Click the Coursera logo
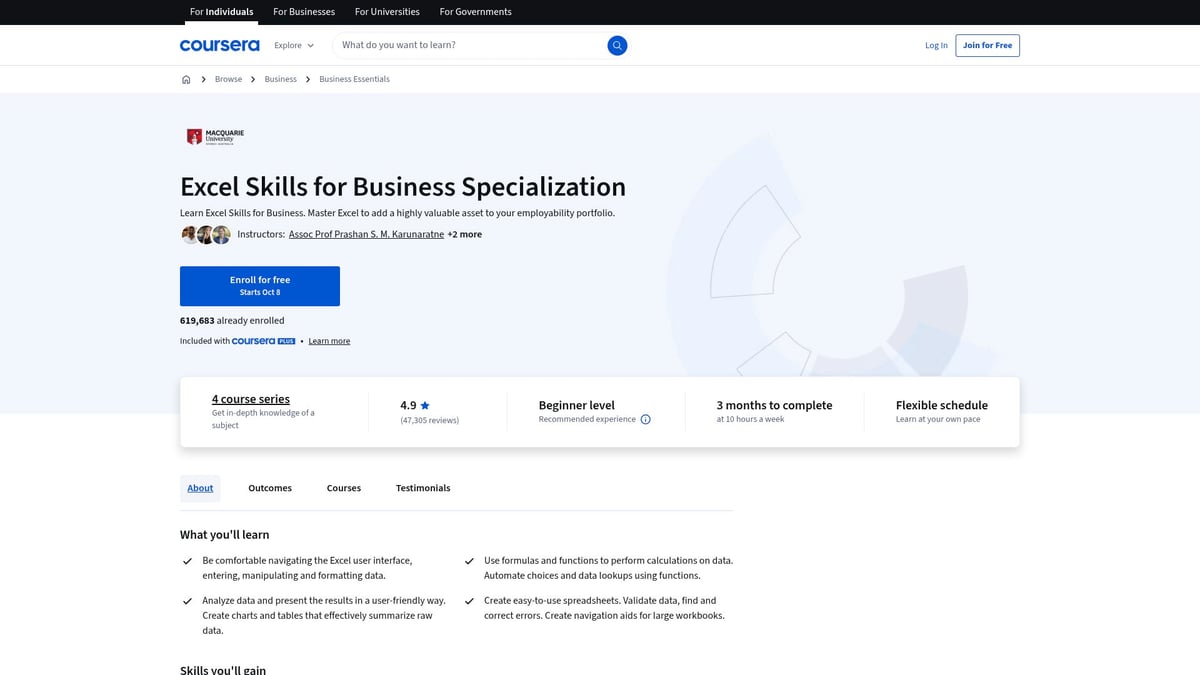This screenshot has height=675, width=1200. [219, 45]
